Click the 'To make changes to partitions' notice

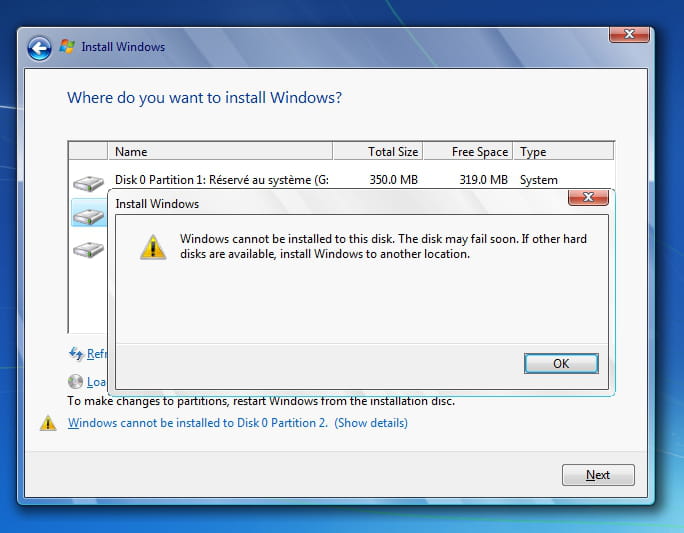261,401
